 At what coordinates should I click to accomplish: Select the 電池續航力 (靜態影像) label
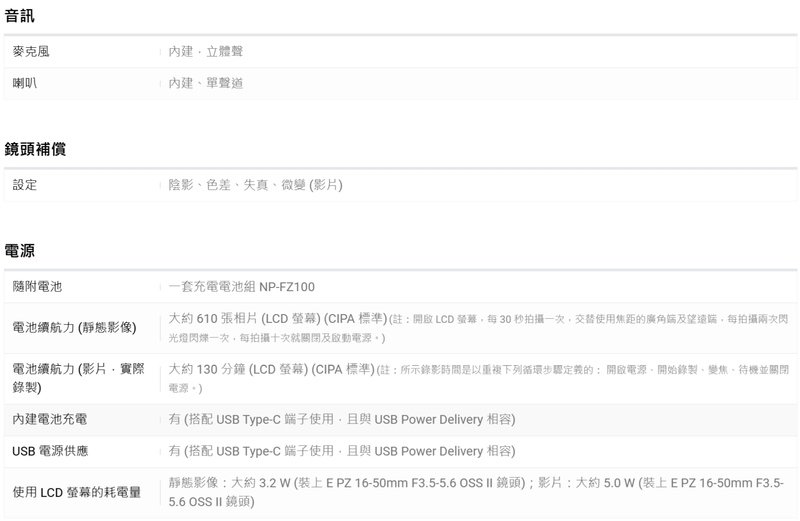(74, 328)
